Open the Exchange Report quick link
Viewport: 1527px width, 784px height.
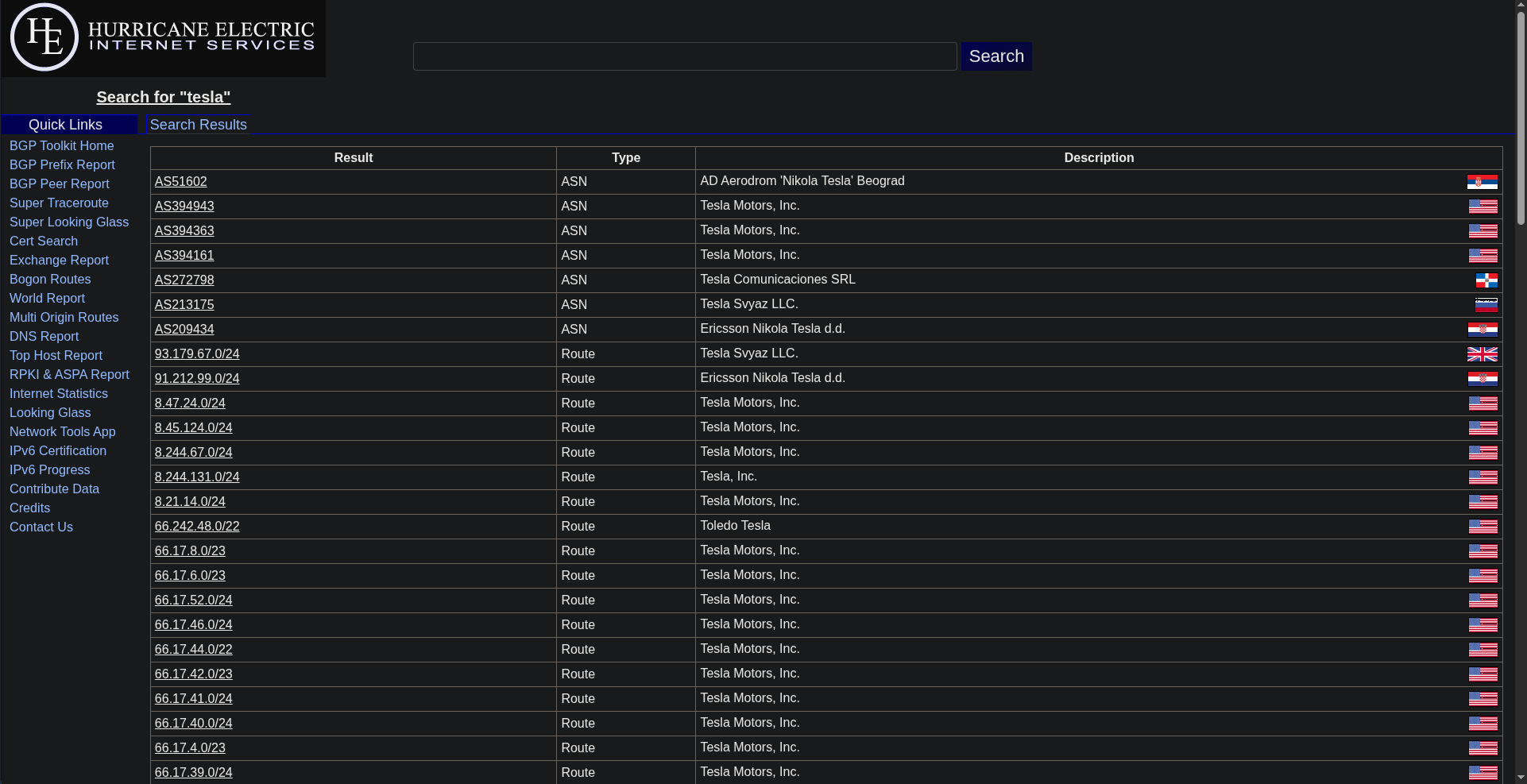59,261
